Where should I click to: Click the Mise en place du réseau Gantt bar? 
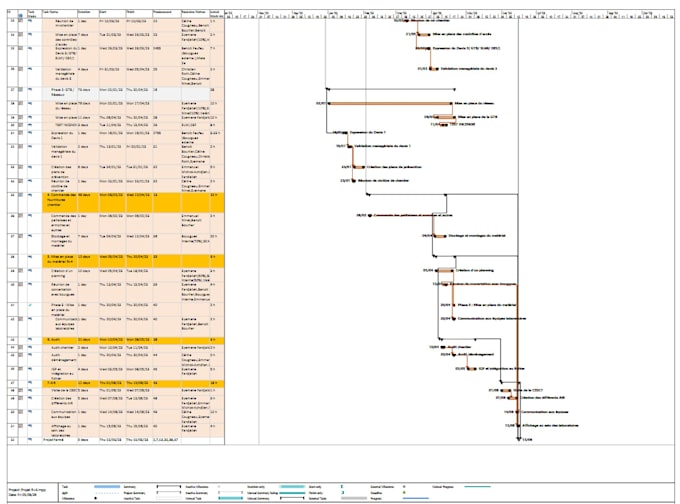click(x=390, y=104)
